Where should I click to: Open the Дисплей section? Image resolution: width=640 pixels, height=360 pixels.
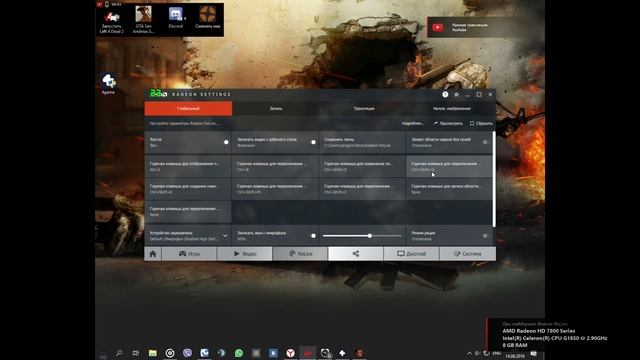coord(411,253)
